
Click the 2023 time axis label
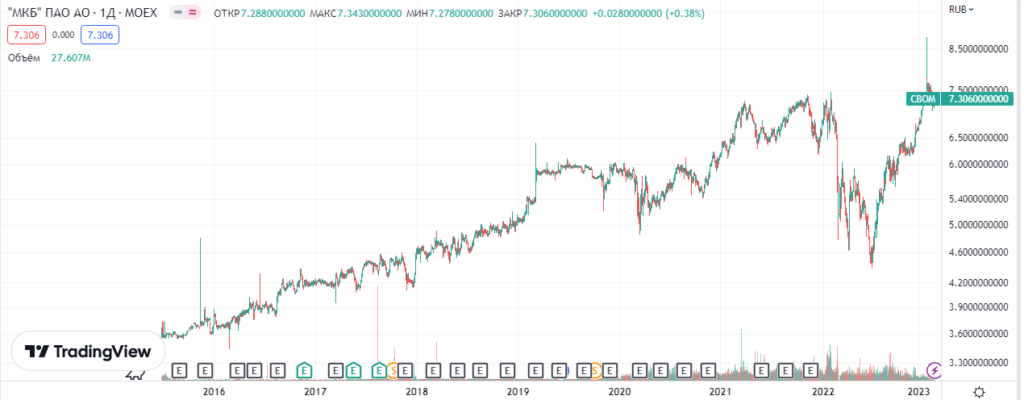pos(920,392)
